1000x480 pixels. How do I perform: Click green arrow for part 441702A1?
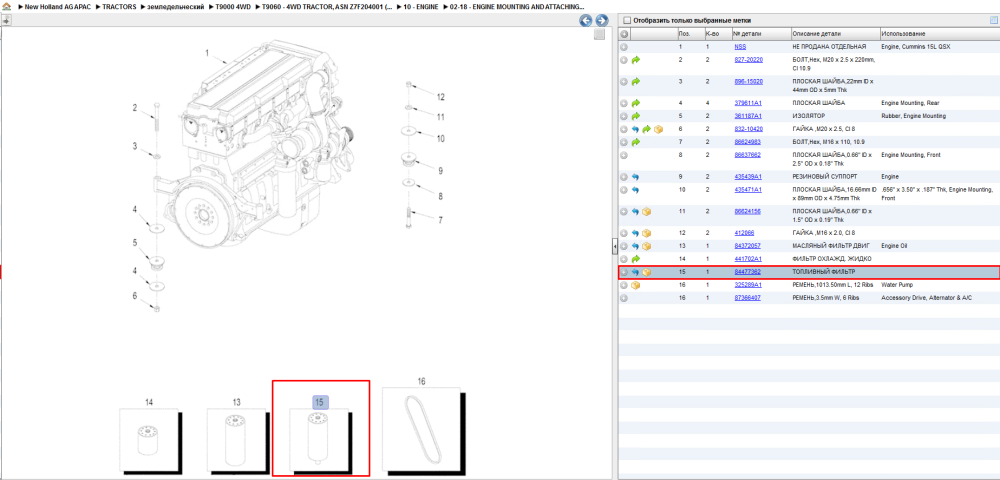click(x=636, y=259)
